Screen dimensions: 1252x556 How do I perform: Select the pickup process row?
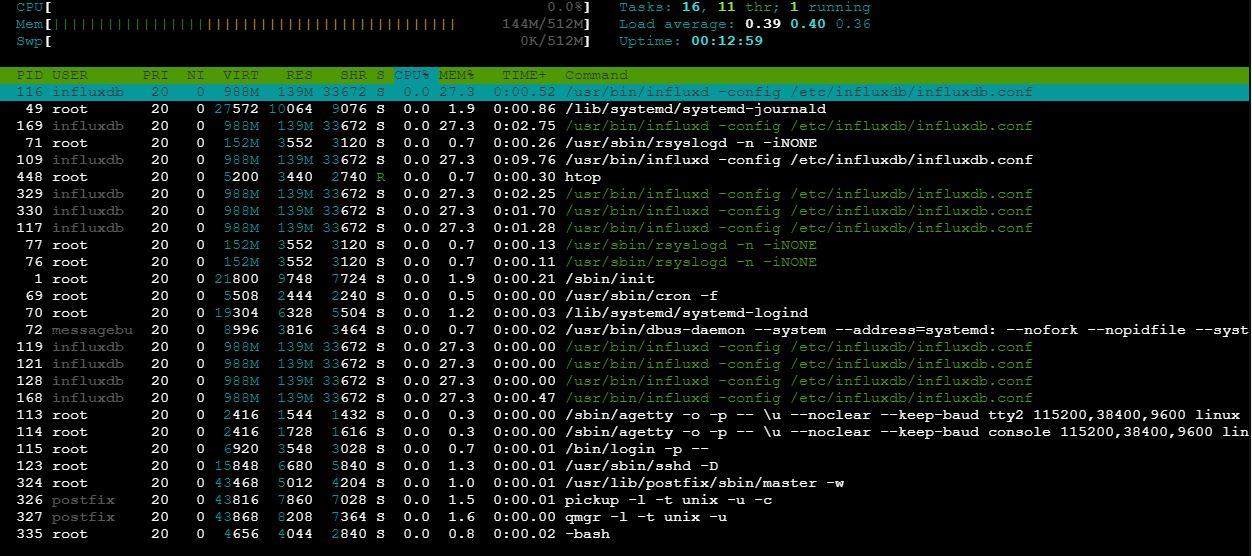[625, 500]
